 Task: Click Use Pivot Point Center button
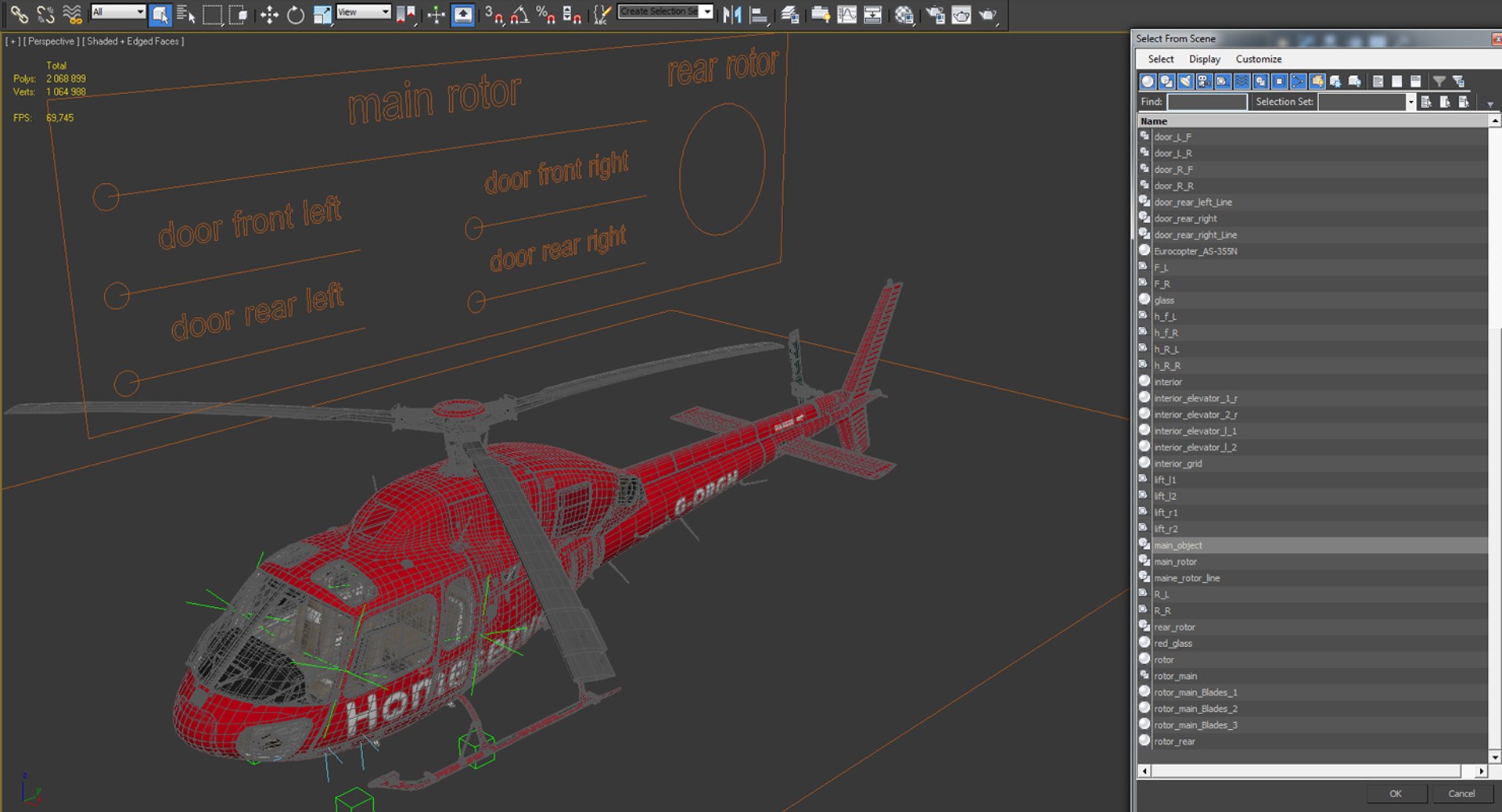405,14
